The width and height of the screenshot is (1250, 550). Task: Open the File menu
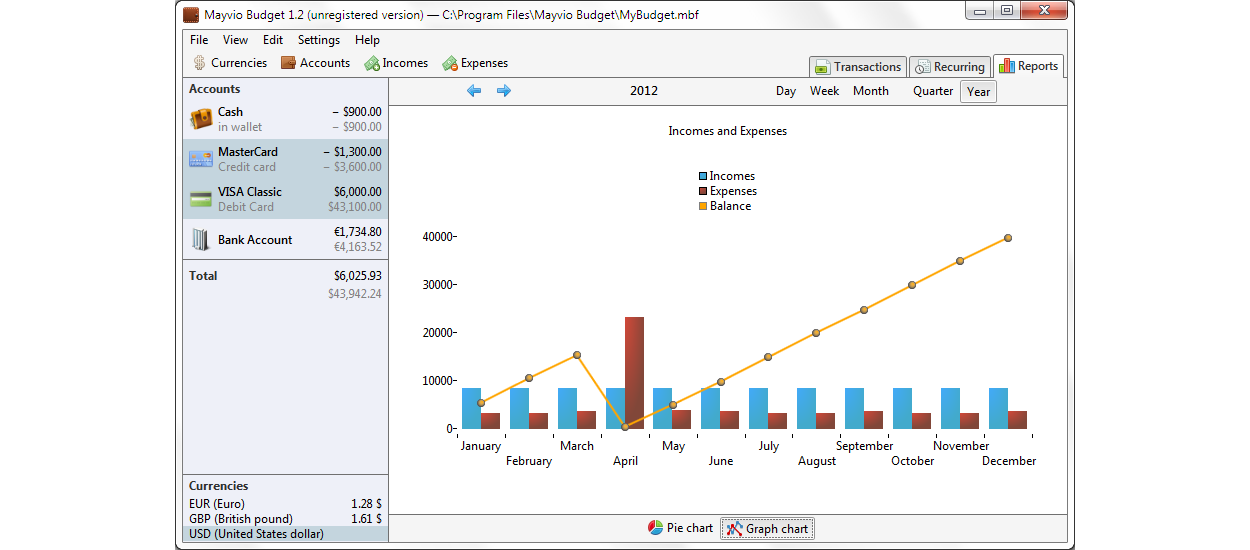click(x=199, y=40)
